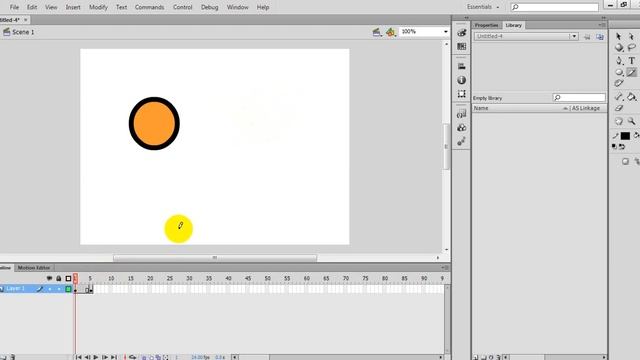Select the Lasso tool

click(632, 48)
